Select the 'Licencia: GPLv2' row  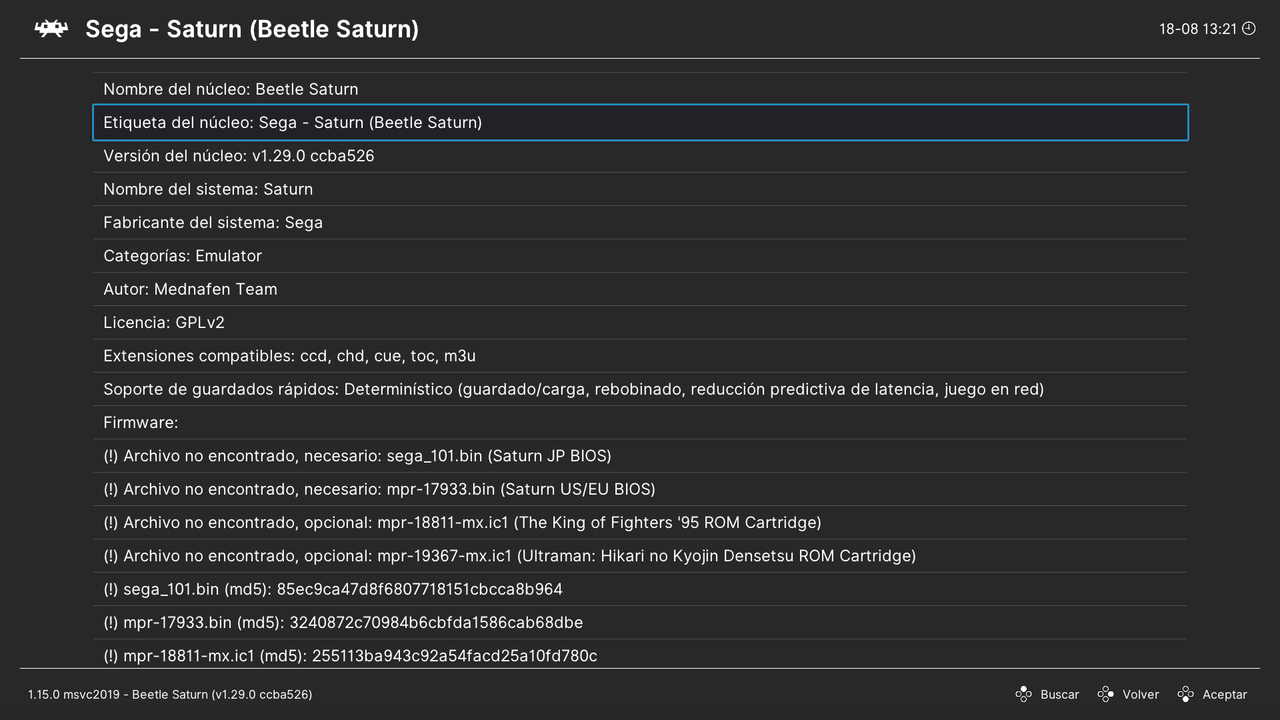click(x=640, y=322)
